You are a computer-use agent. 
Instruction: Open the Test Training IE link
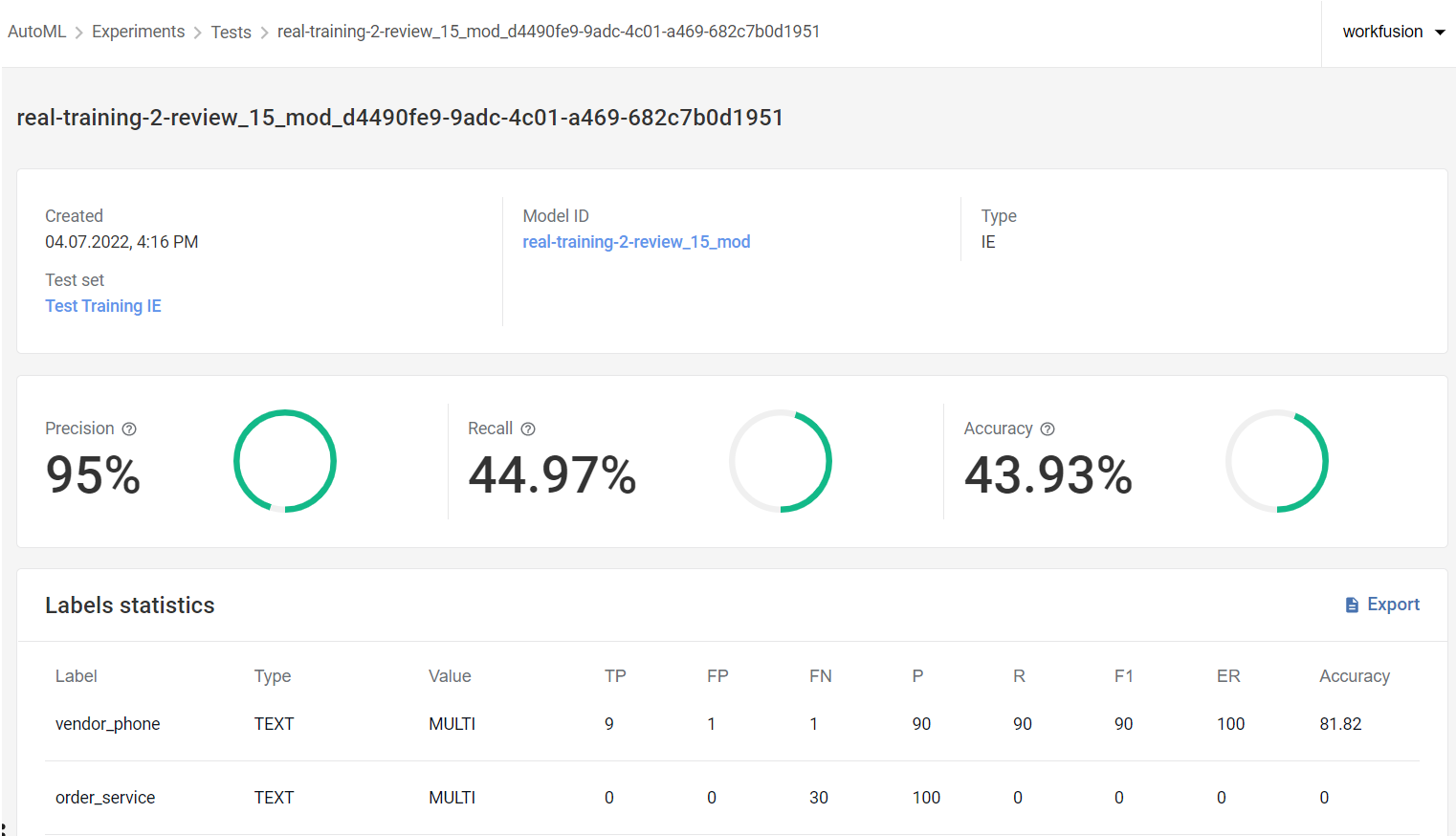103,306
